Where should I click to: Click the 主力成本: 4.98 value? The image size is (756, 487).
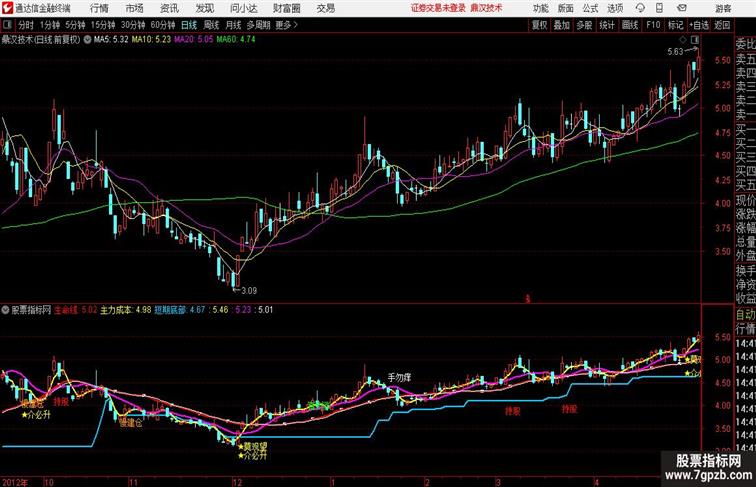[x=125, y=310]
